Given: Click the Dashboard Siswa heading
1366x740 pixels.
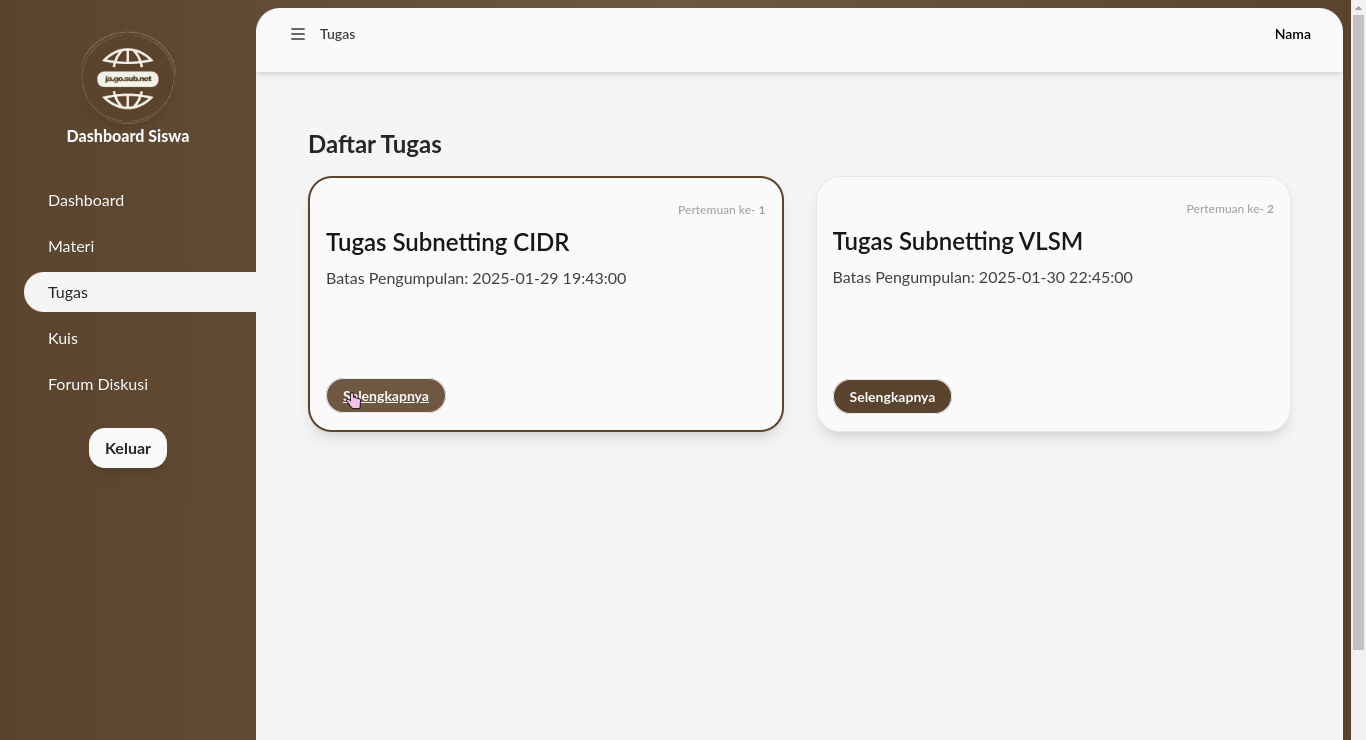Looking at the screenshot, I should coord(128,136).
